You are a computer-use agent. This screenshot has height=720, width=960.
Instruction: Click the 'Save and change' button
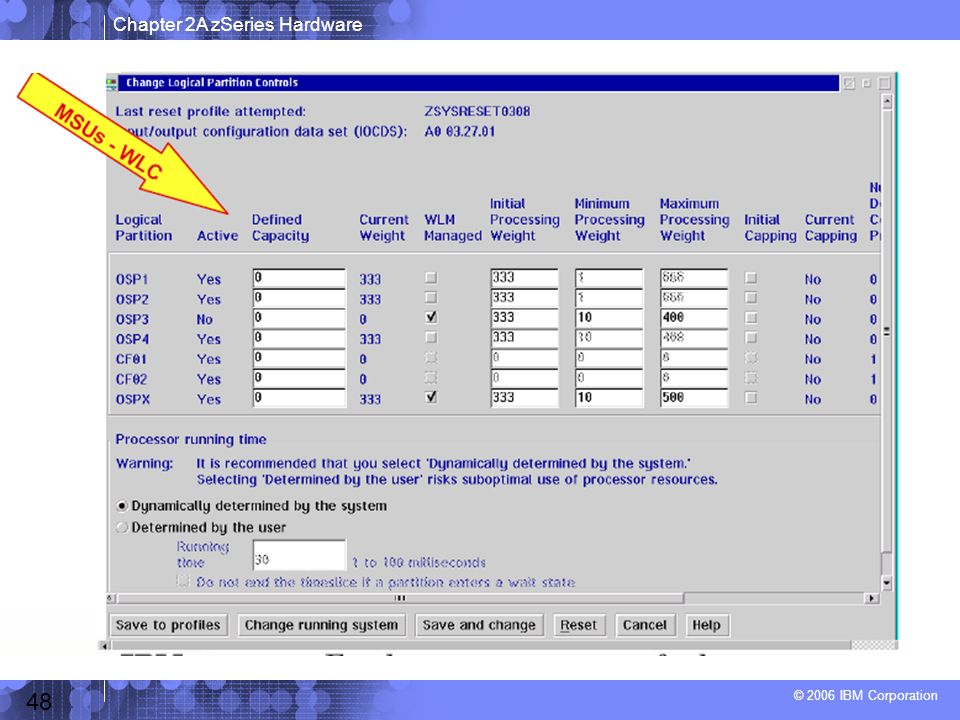click(479, 625)
